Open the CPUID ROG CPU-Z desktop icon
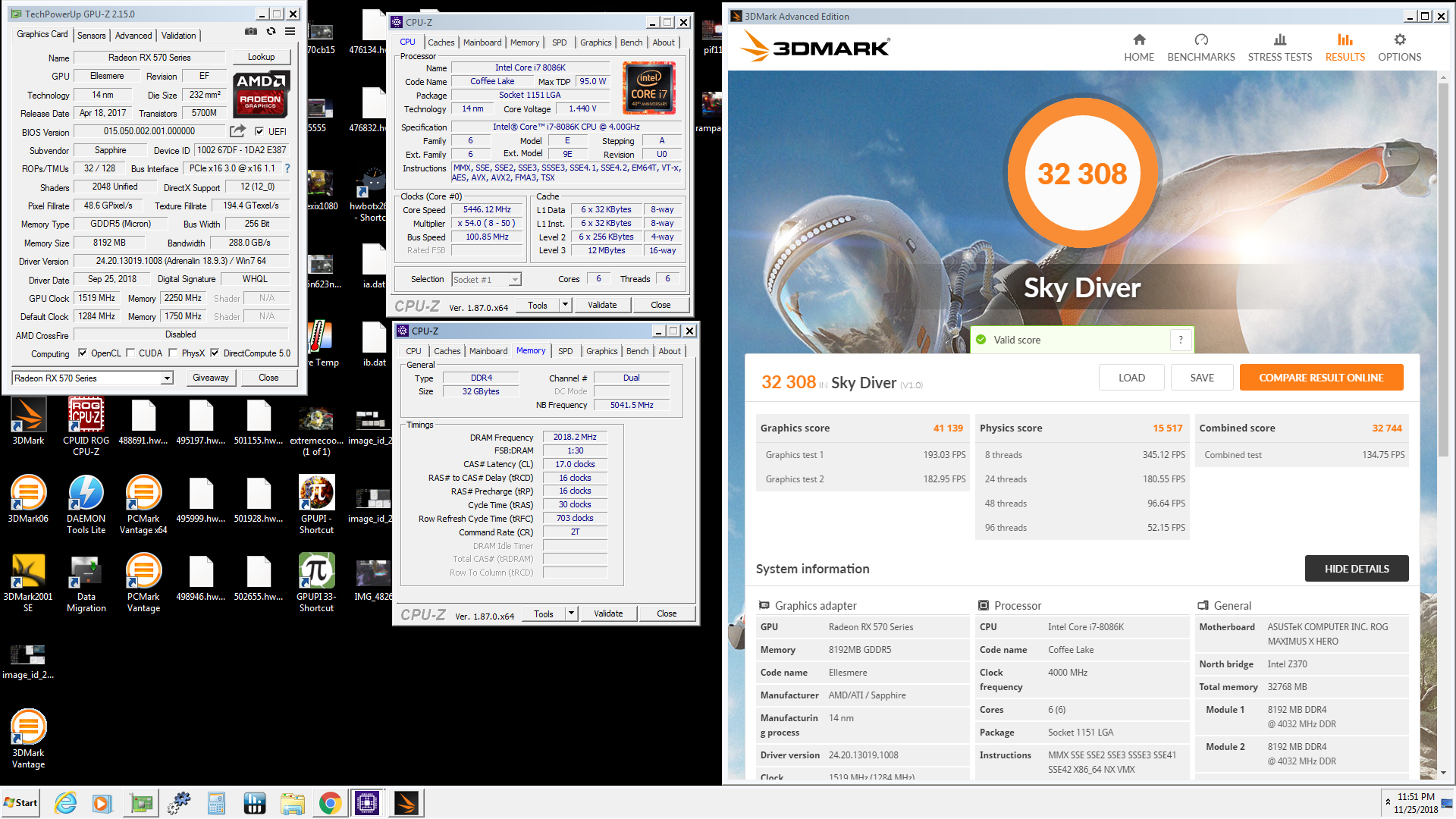Image resolution: width=1456 pixels, height=819 pixels. pos(86,427)
